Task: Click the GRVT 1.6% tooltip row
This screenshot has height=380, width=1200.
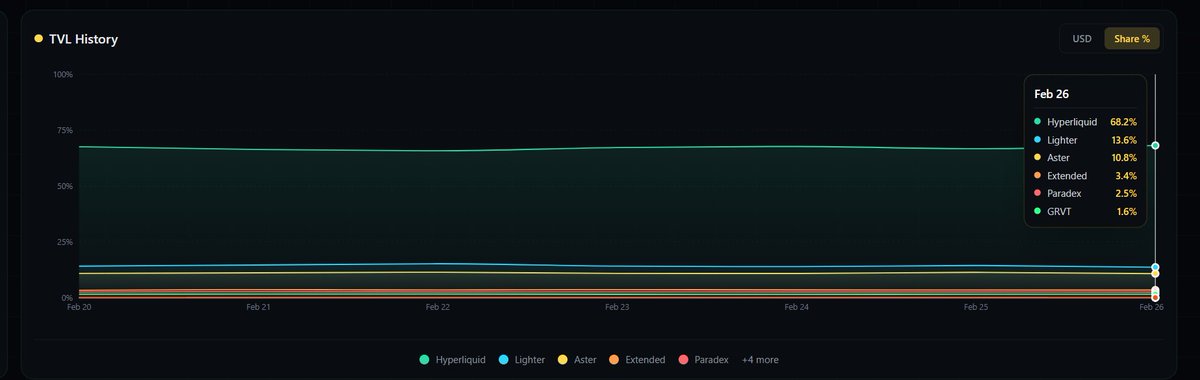Action: 1085,212
